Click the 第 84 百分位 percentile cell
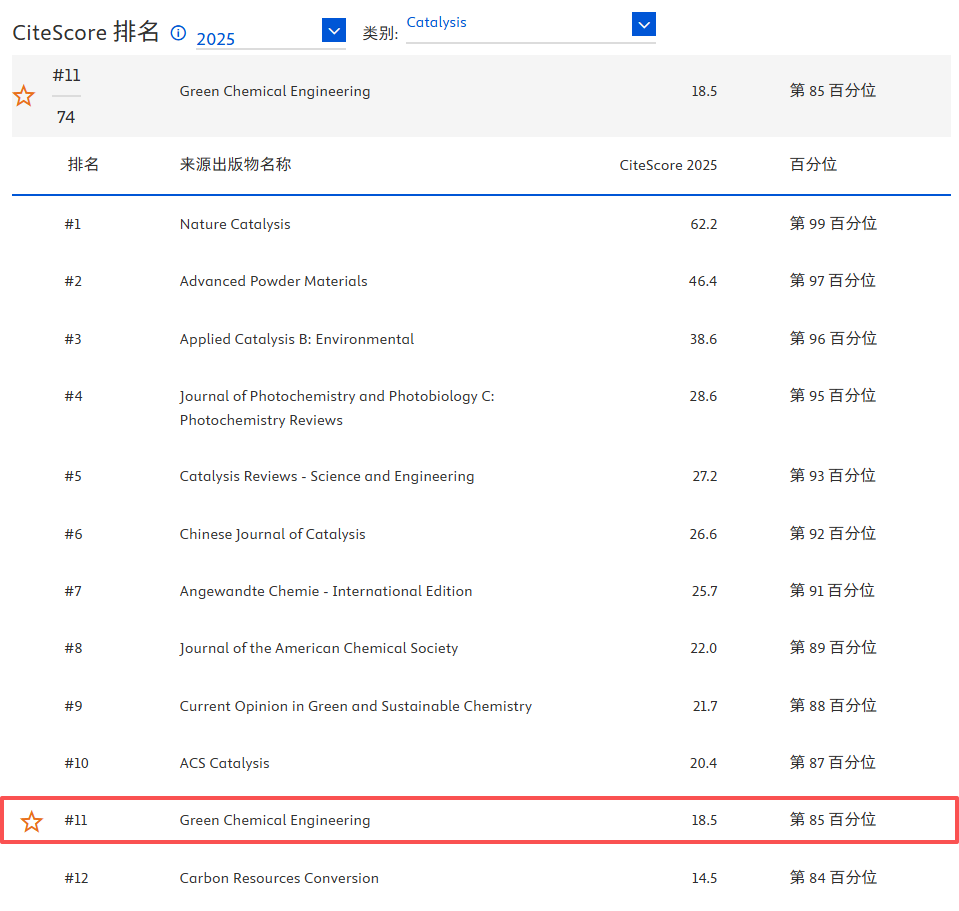This screenshot has width=959, height=911. [833, 878]
